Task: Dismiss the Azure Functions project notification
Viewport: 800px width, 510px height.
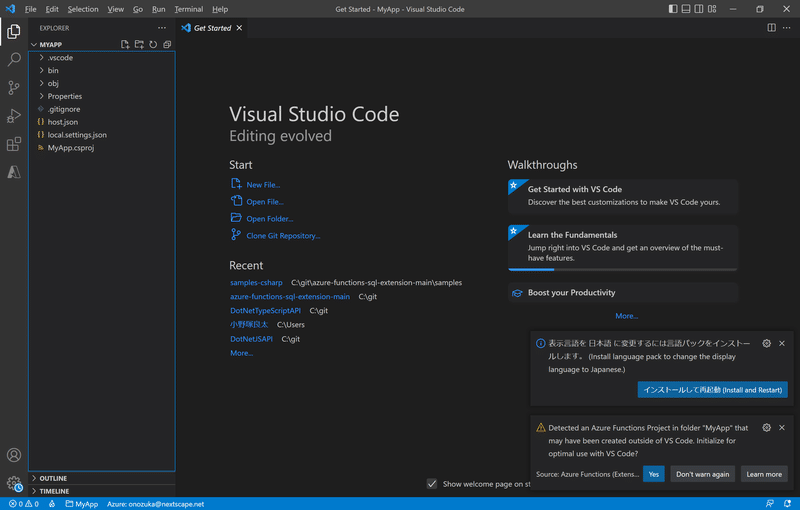Action: click(x=782, y=427)
